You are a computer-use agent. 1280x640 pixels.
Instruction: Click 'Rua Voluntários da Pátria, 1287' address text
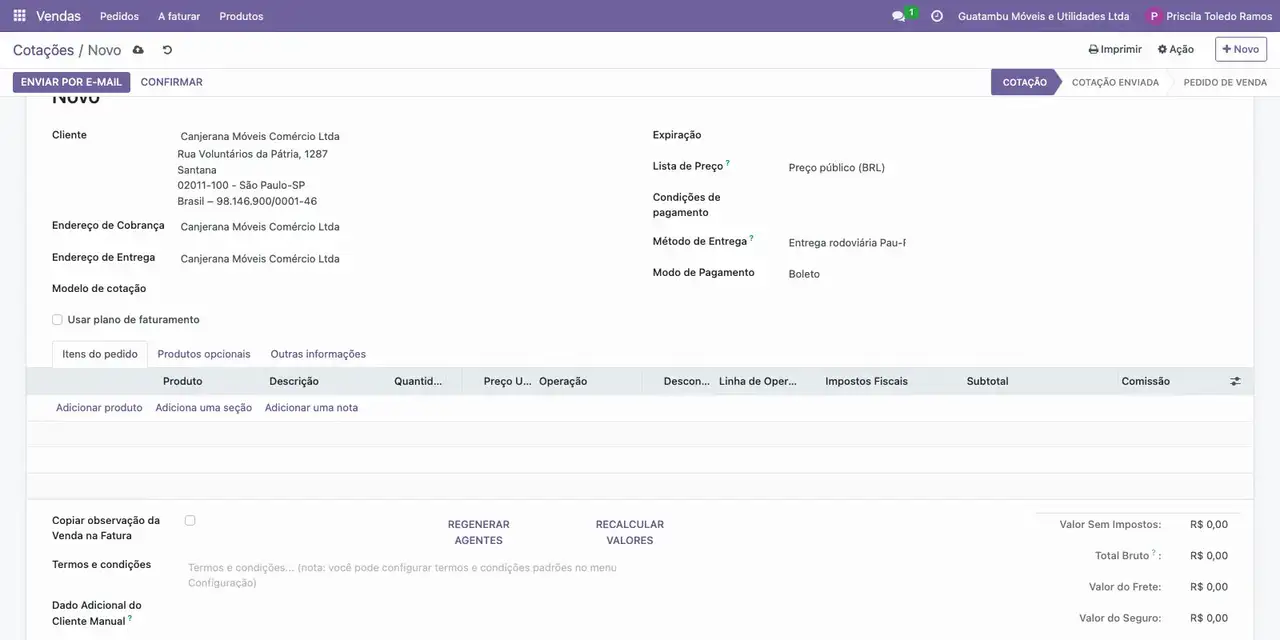coord(253,154)
